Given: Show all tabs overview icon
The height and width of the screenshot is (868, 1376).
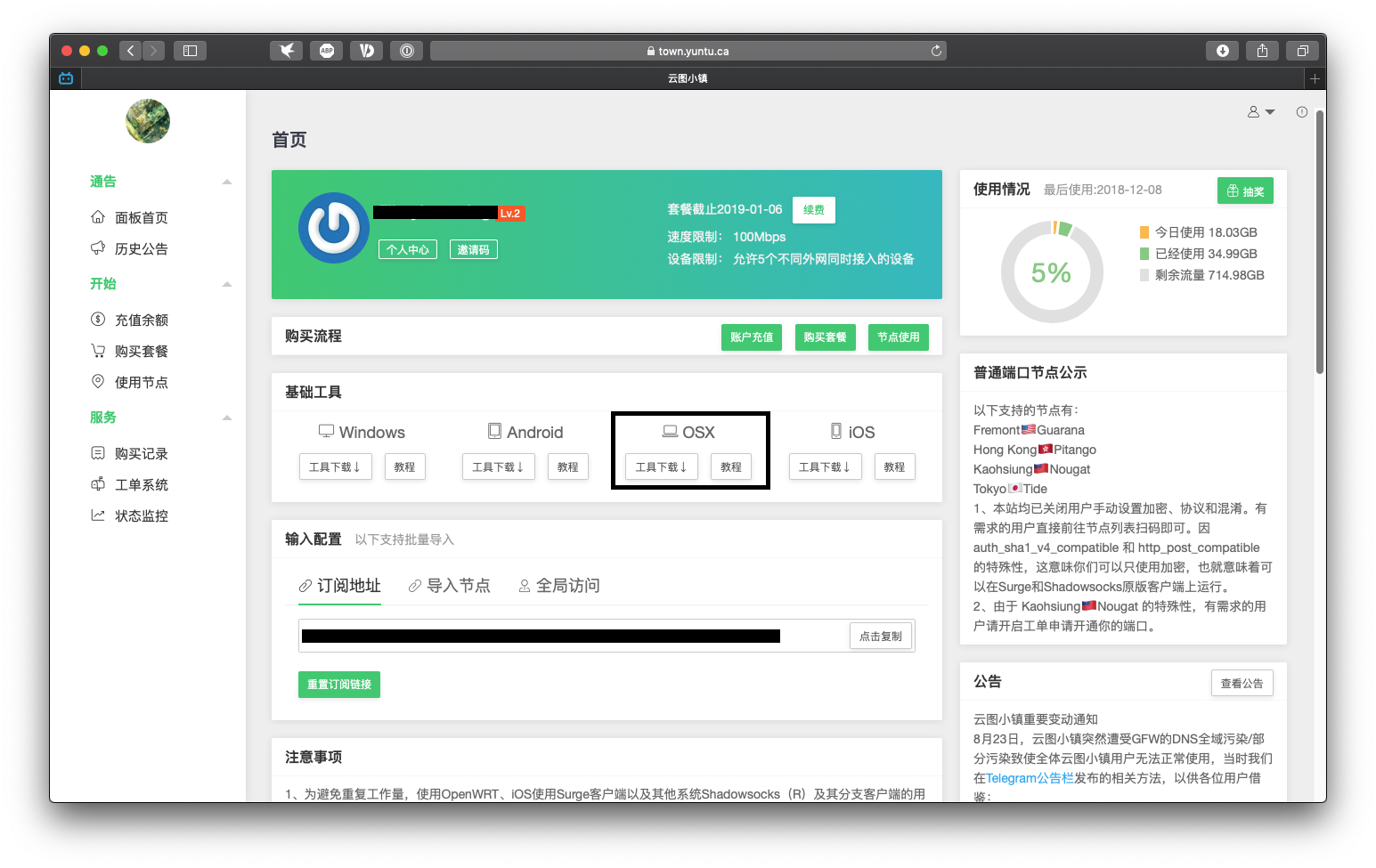Looking at the screenshot, I should pyautogui.click(x=1302, y=51).
